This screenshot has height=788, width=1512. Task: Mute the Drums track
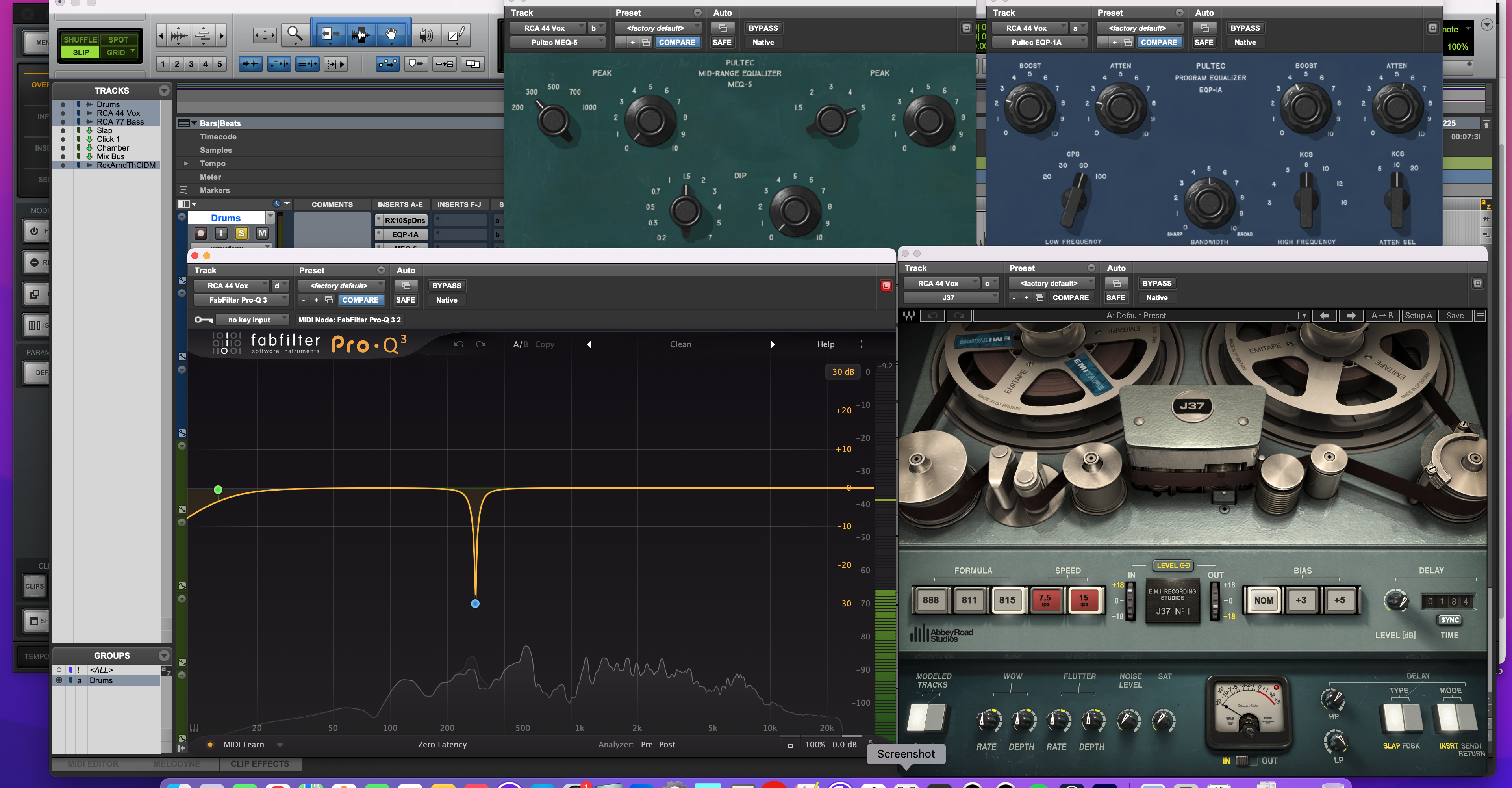coord(262,233)
